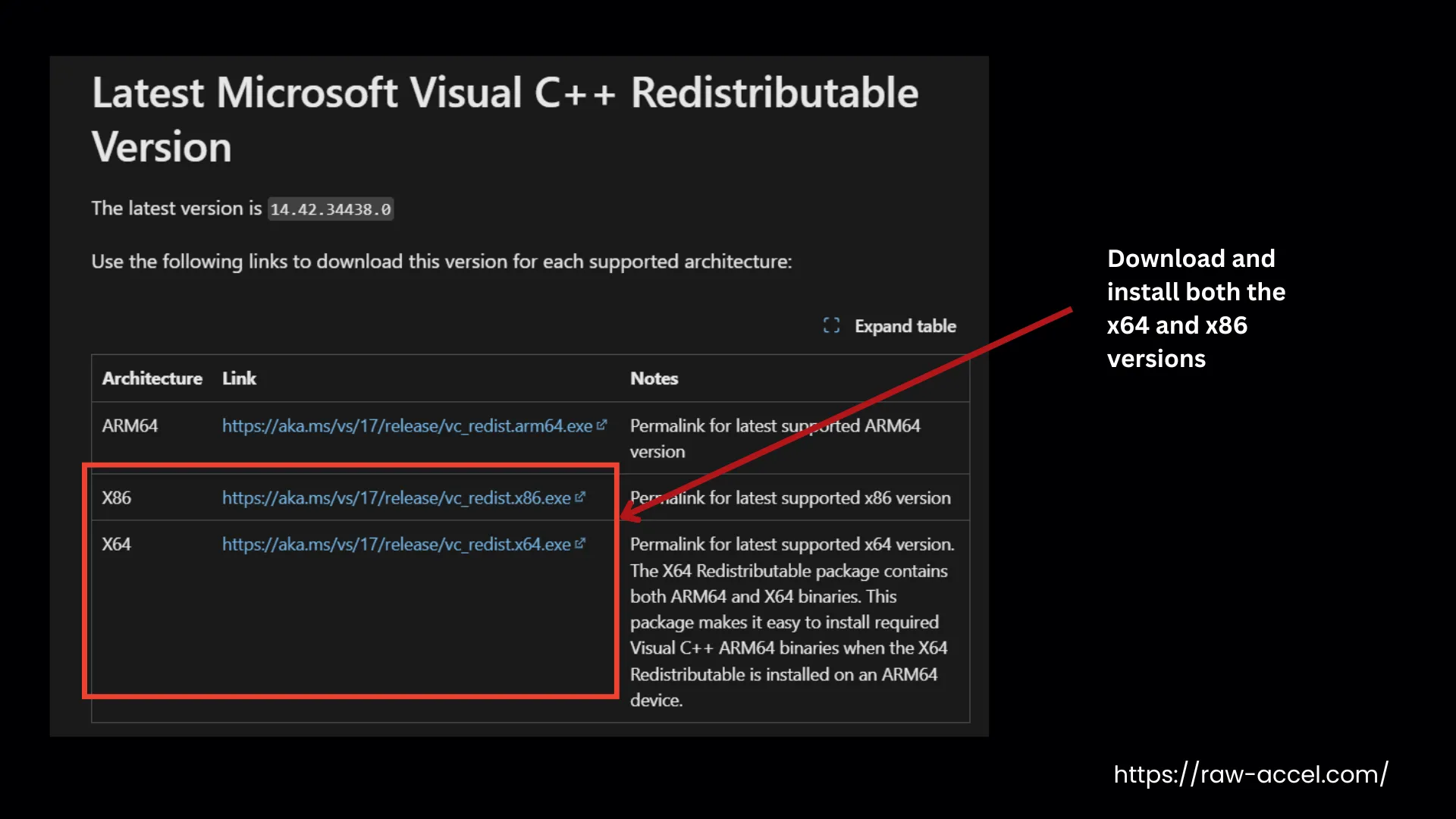Click the 'Latest Microsoft Visual C++ Redistributable Version' heading
Screen dimensions: 1456x819
coord(505,120)
